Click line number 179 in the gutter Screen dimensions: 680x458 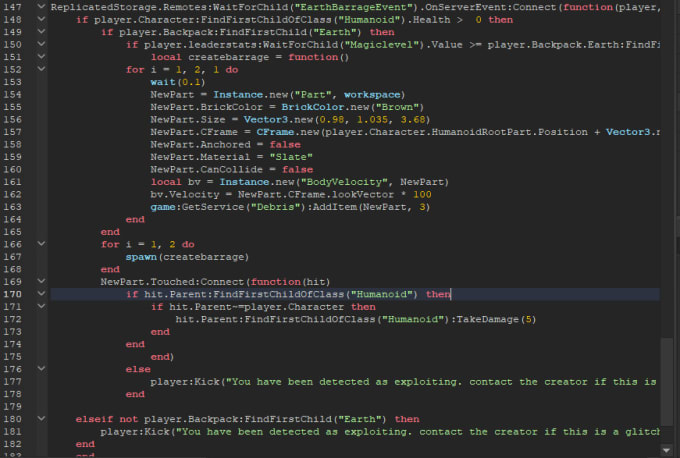click(13, 406)
